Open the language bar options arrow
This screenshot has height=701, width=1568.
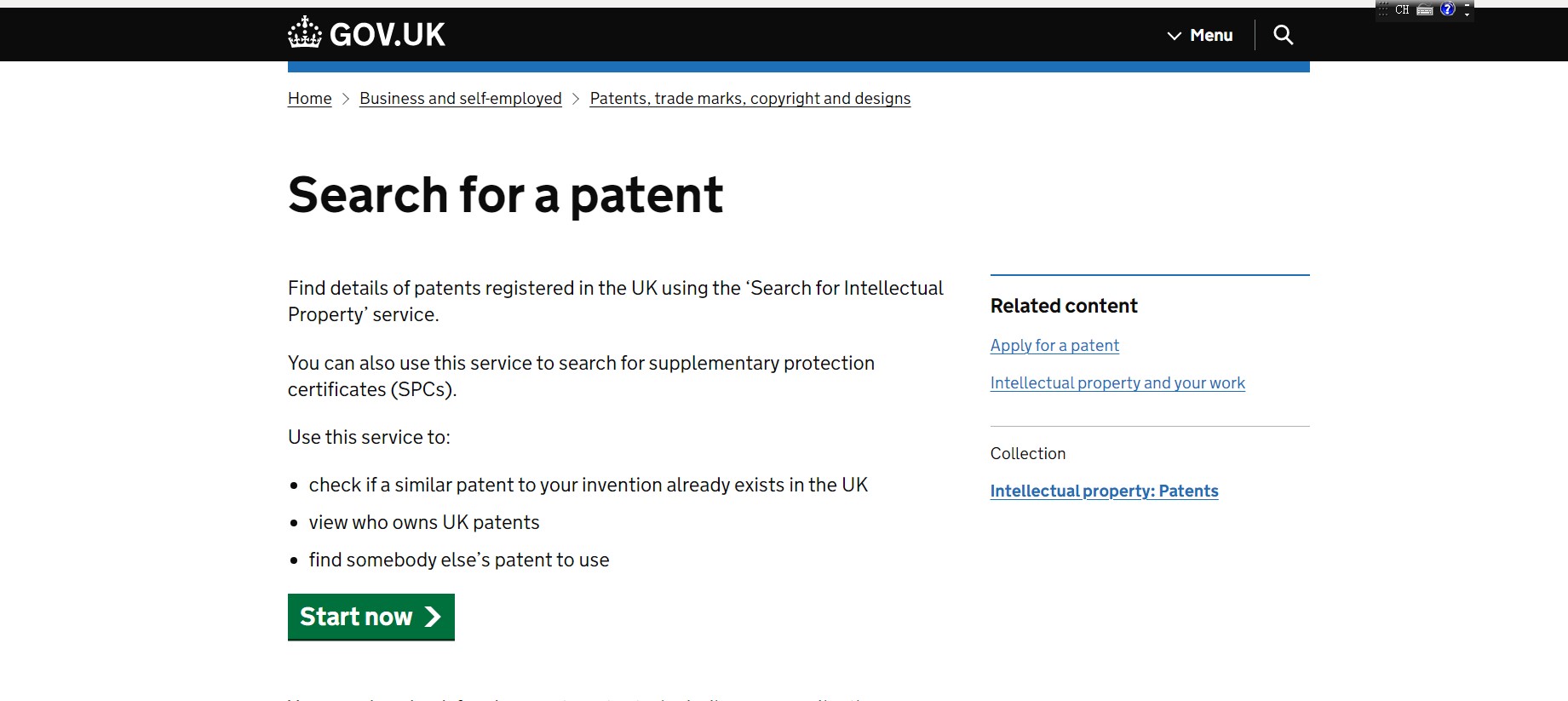point(1467,14)
